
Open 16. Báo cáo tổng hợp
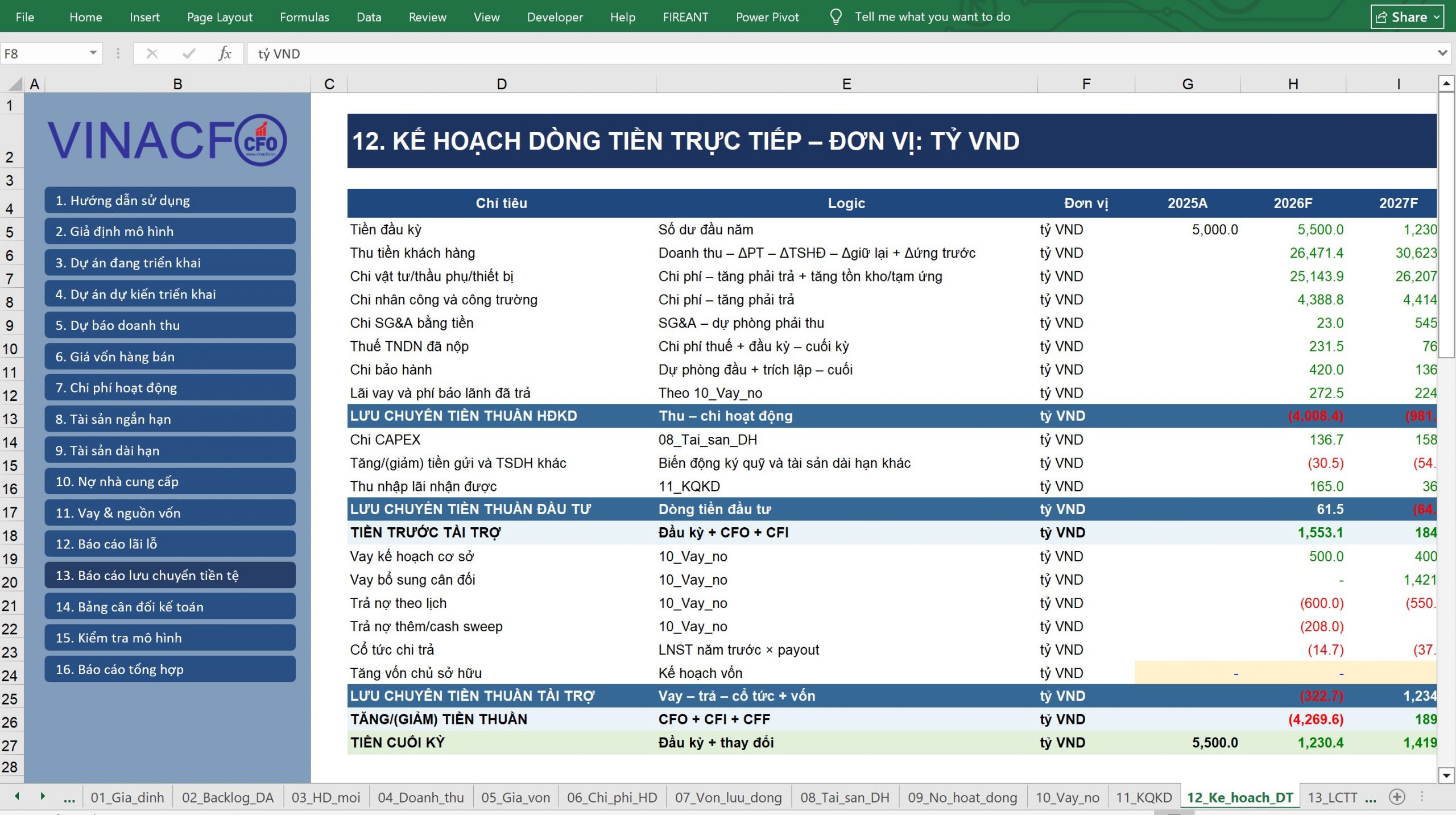pos(170,669)
